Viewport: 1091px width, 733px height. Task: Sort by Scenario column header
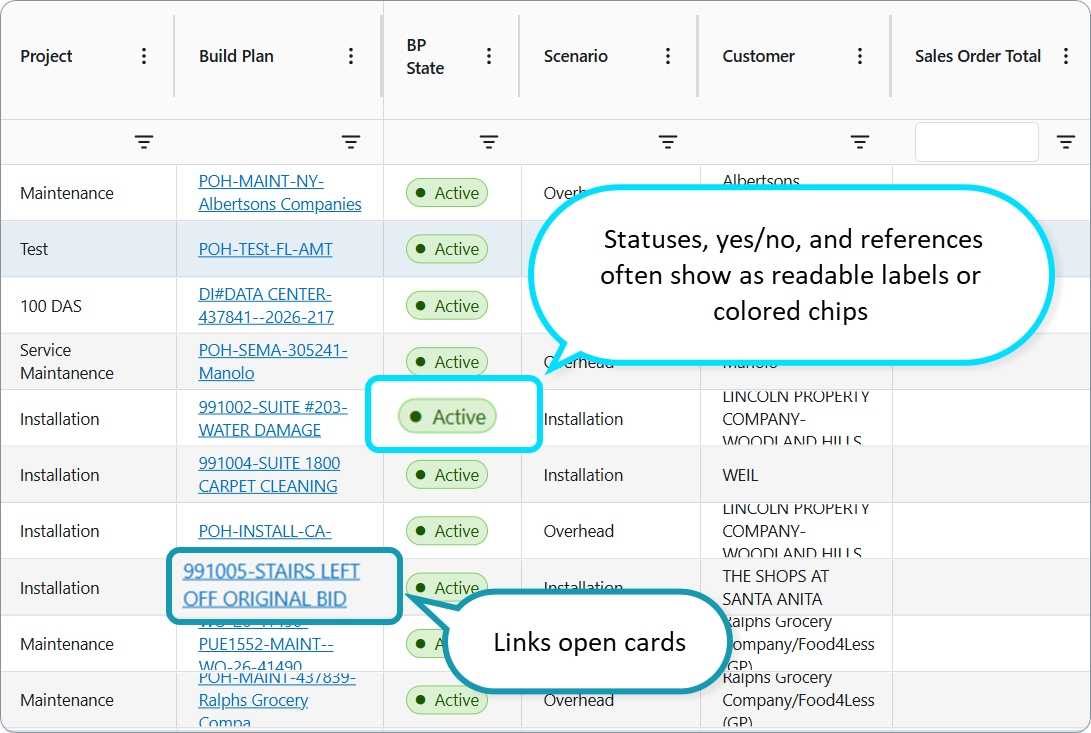tap(575, 56)
